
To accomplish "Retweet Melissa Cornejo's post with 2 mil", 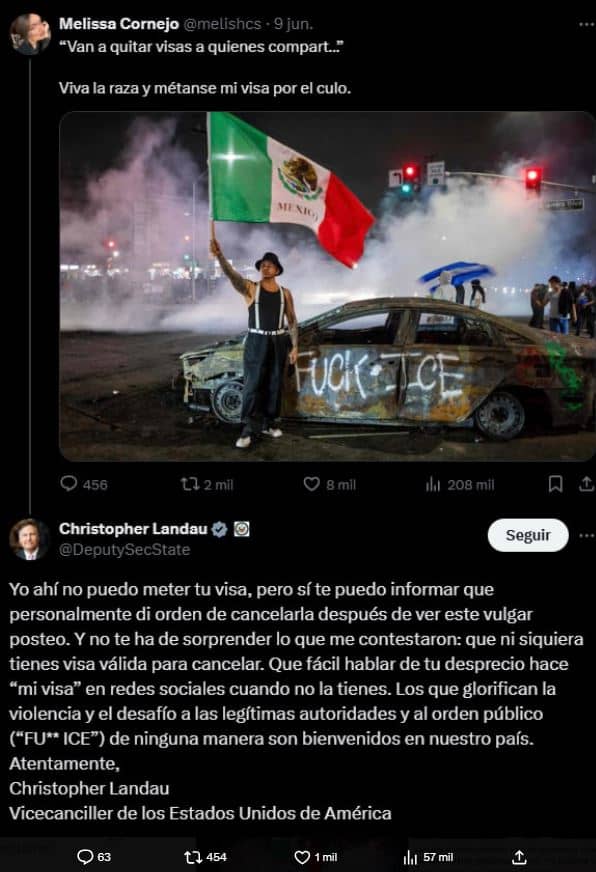I will pyautogui.click(x=207, y=484).
